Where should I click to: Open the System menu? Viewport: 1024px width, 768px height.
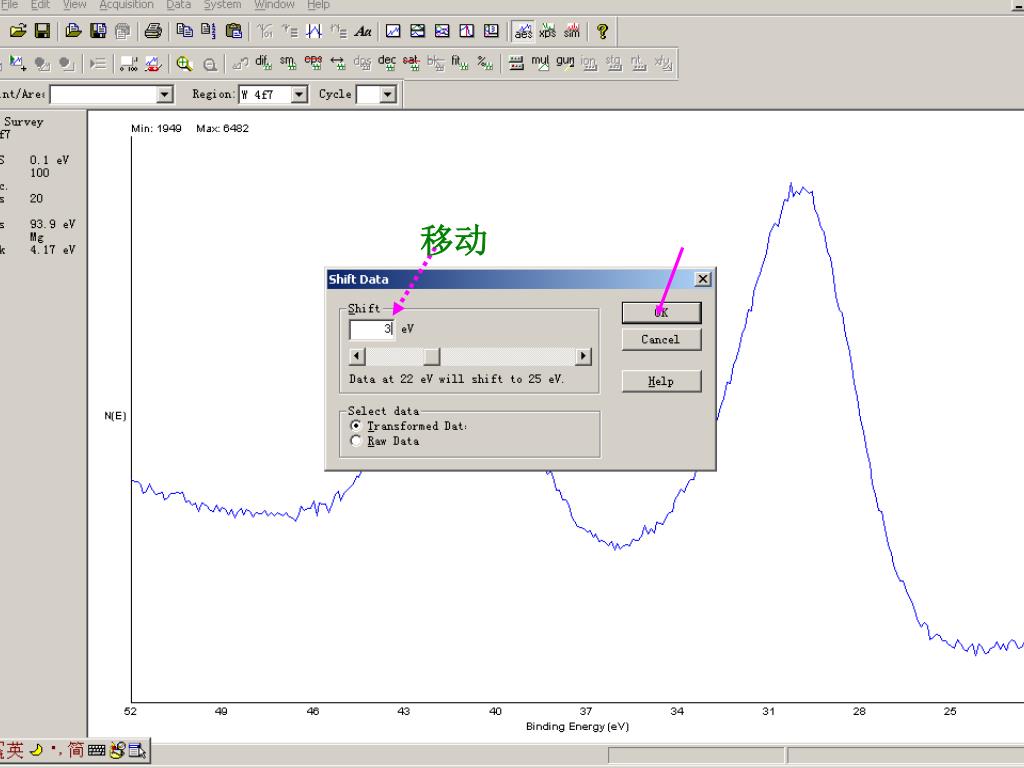point(223,5)
